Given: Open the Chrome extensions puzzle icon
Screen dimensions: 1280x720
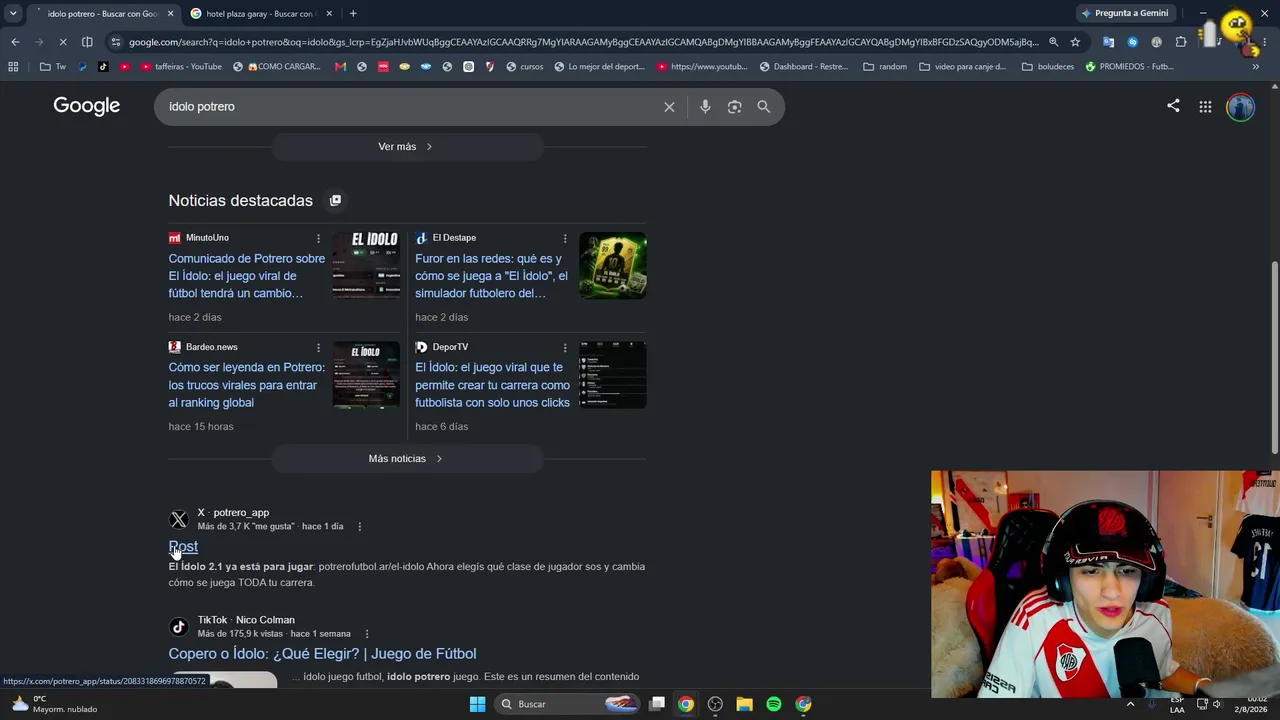Looking at the screenshot, I should click(x=1181, y=42).
